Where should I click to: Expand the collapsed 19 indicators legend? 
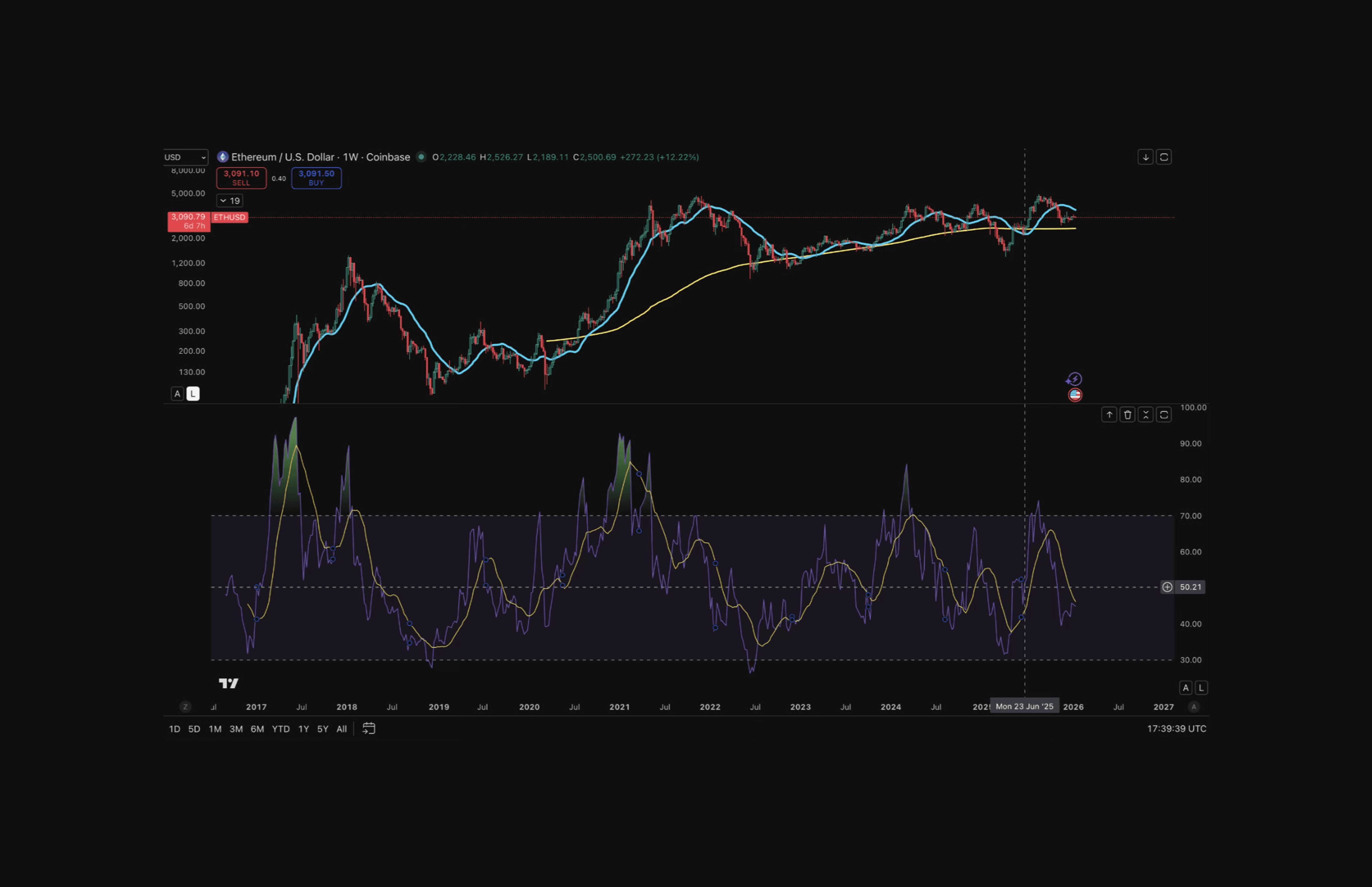pos(229,201)
